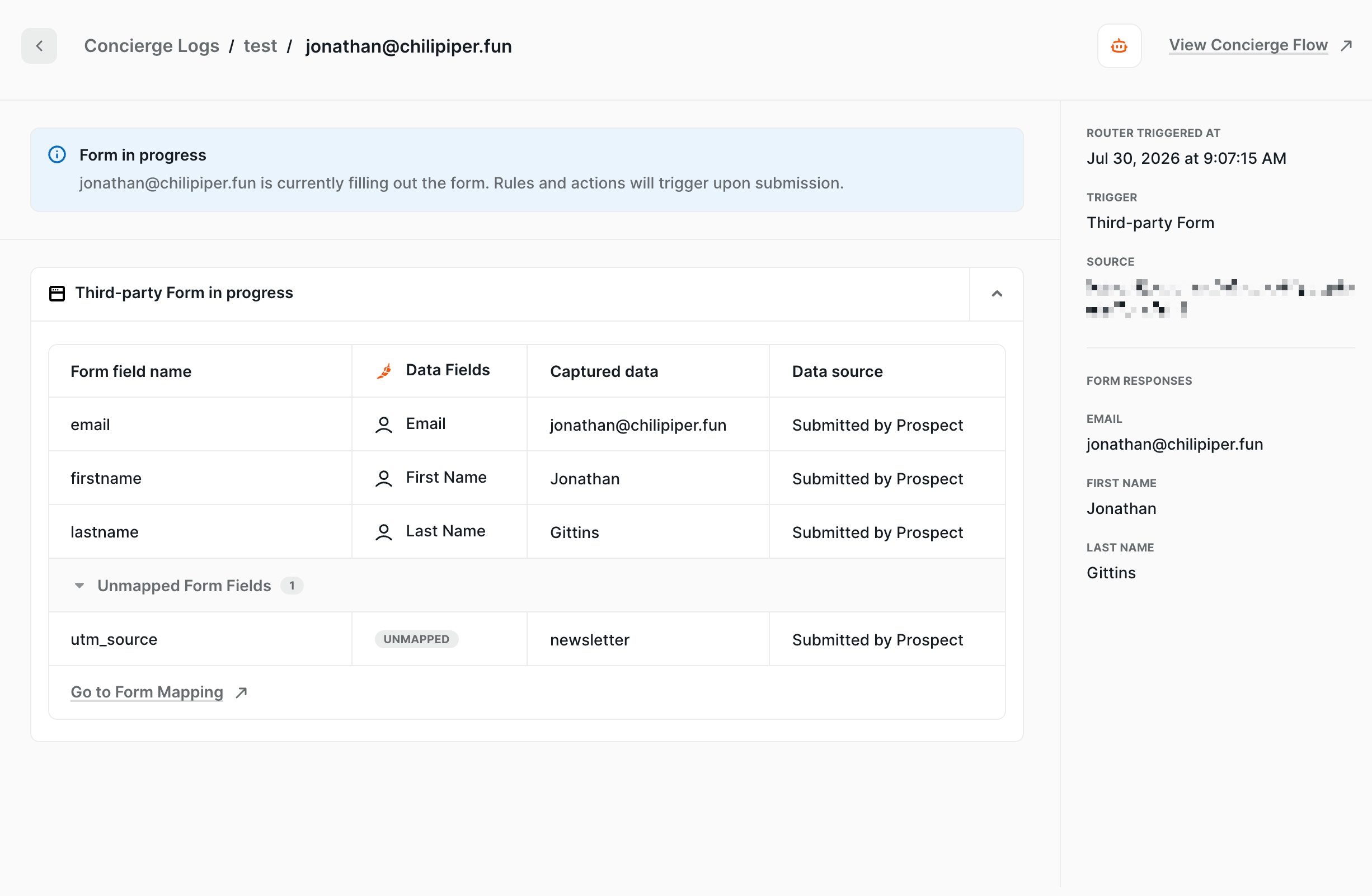Click Submitted by Prospect in email row
Screen dimensions: 1372x896
click(877, 425)
